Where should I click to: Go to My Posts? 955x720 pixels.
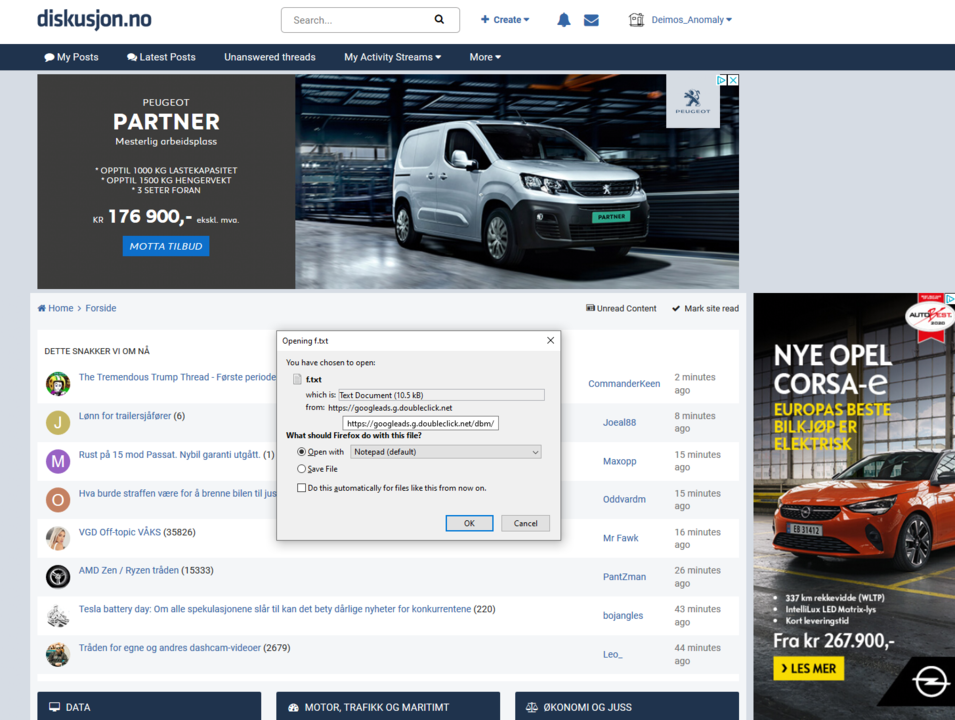(x=71, y=57)
